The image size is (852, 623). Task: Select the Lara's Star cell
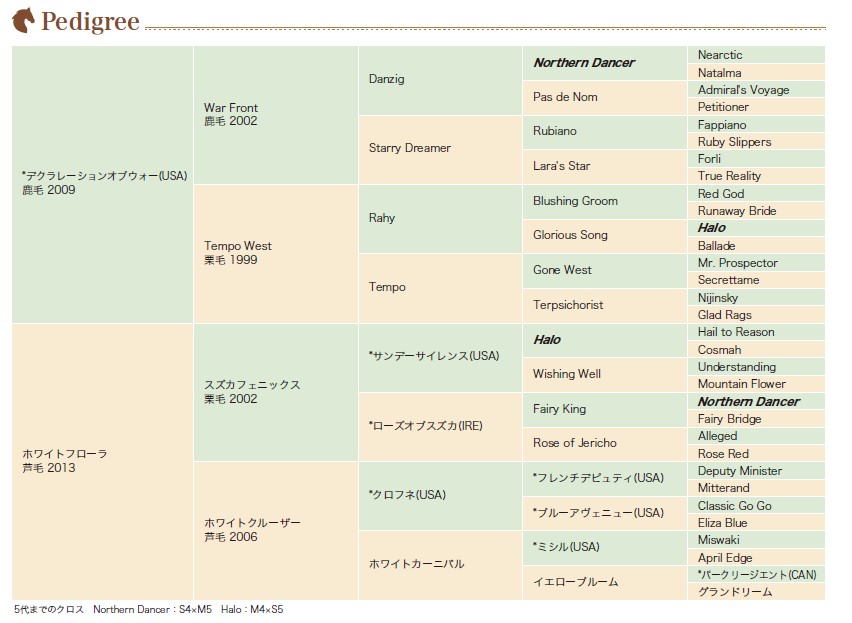coord(605,167)
